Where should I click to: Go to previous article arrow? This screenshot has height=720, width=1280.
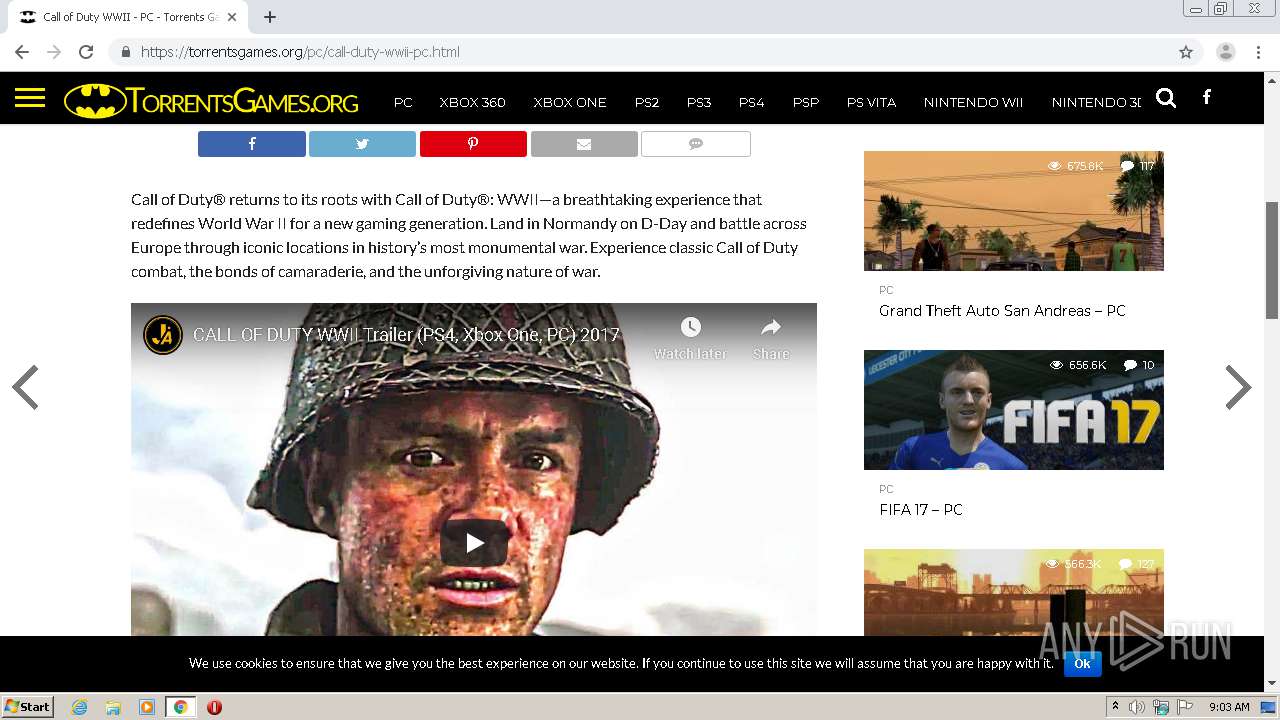point(25,388)
